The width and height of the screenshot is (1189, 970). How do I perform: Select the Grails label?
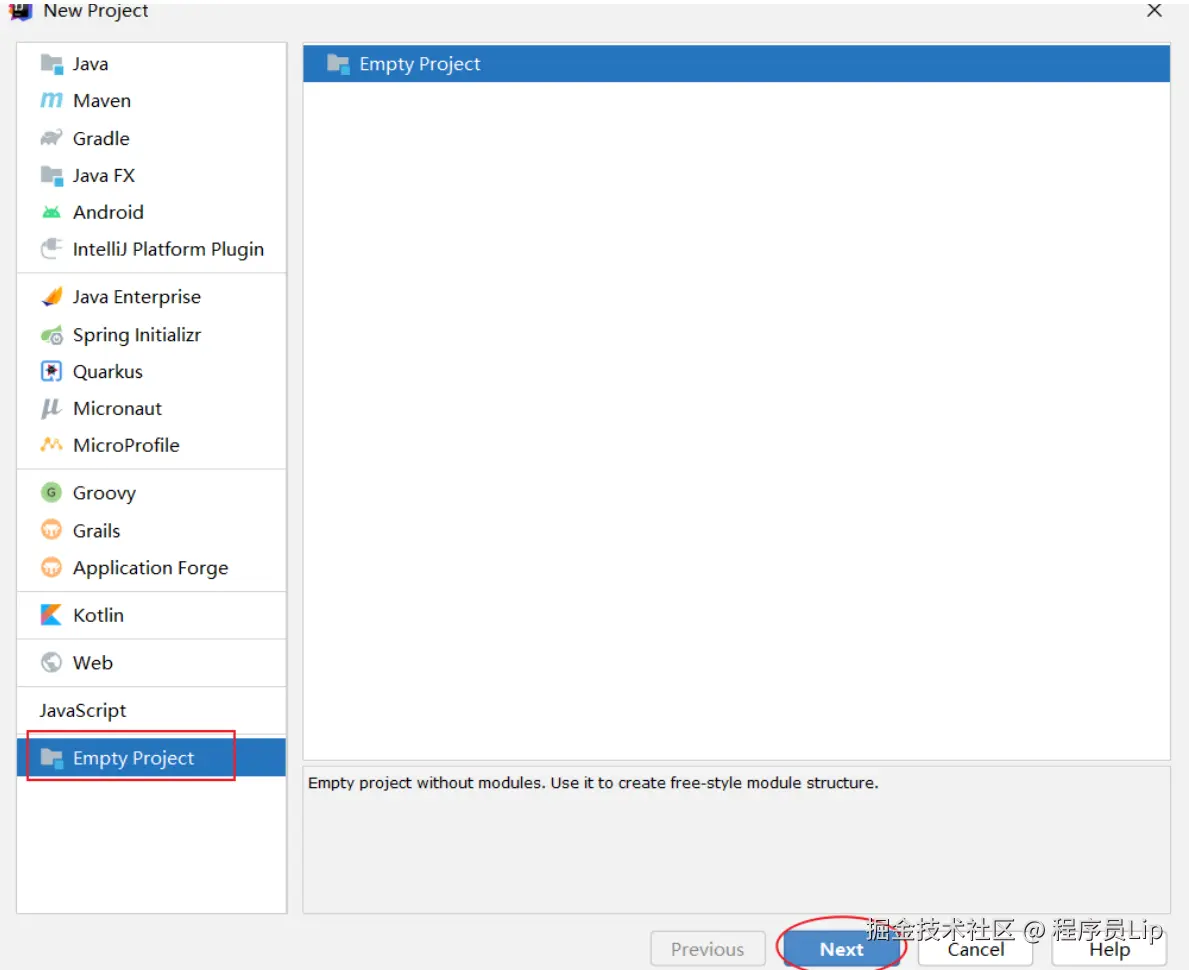pos(96,531)
